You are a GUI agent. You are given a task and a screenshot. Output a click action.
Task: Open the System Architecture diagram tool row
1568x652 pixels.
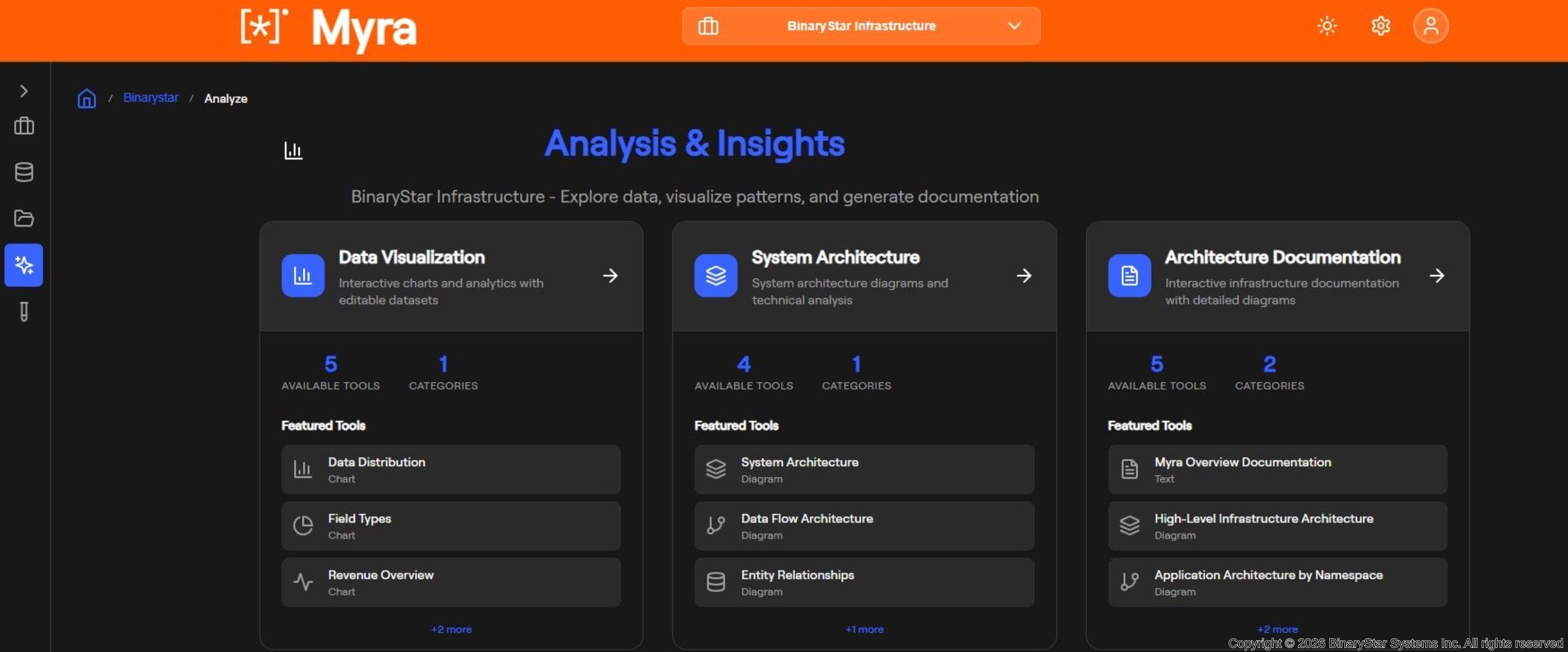coord(864,469)
